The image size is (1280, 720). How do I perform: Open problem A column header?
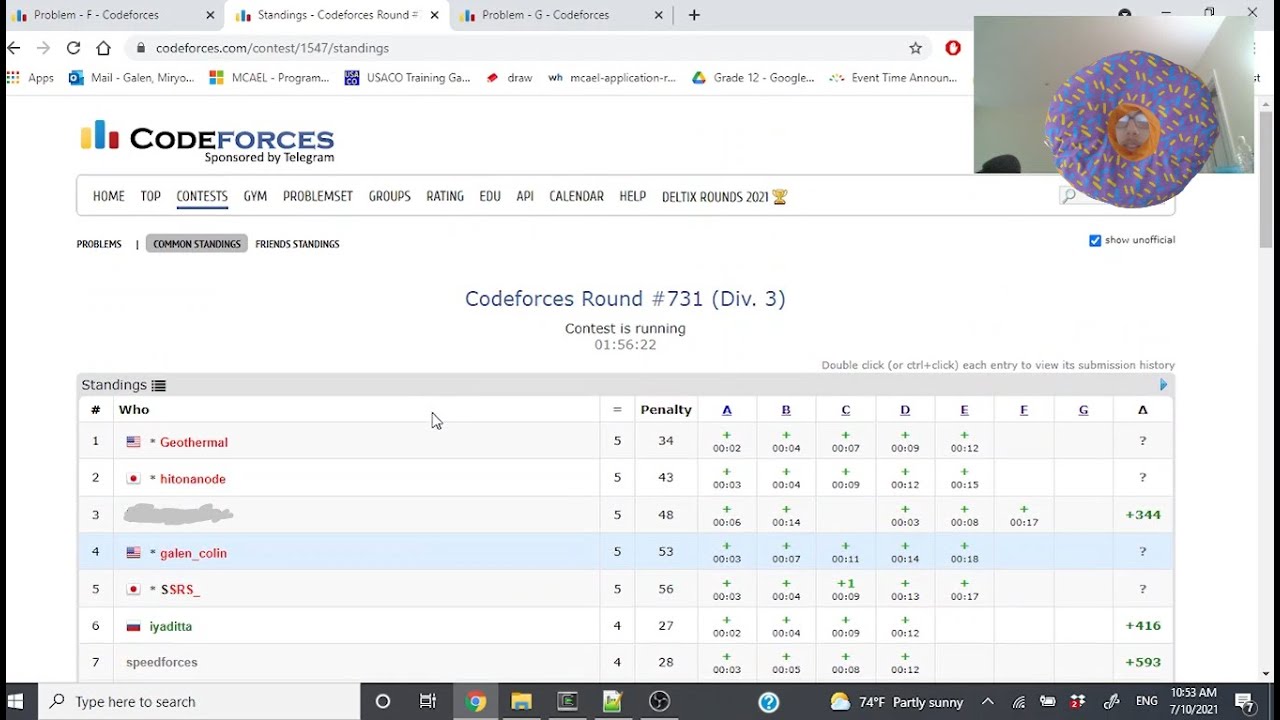click(727, 410)
